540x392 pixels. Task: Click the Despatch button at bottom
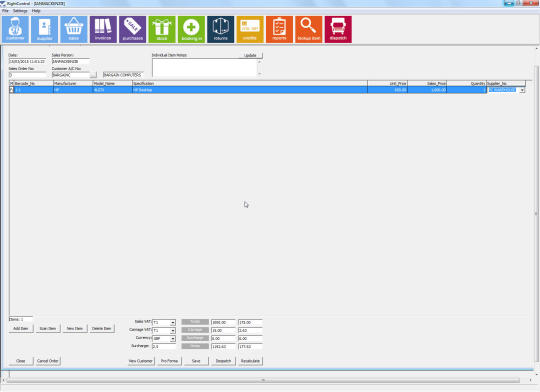pyautogui.click(x=224, y=361)
